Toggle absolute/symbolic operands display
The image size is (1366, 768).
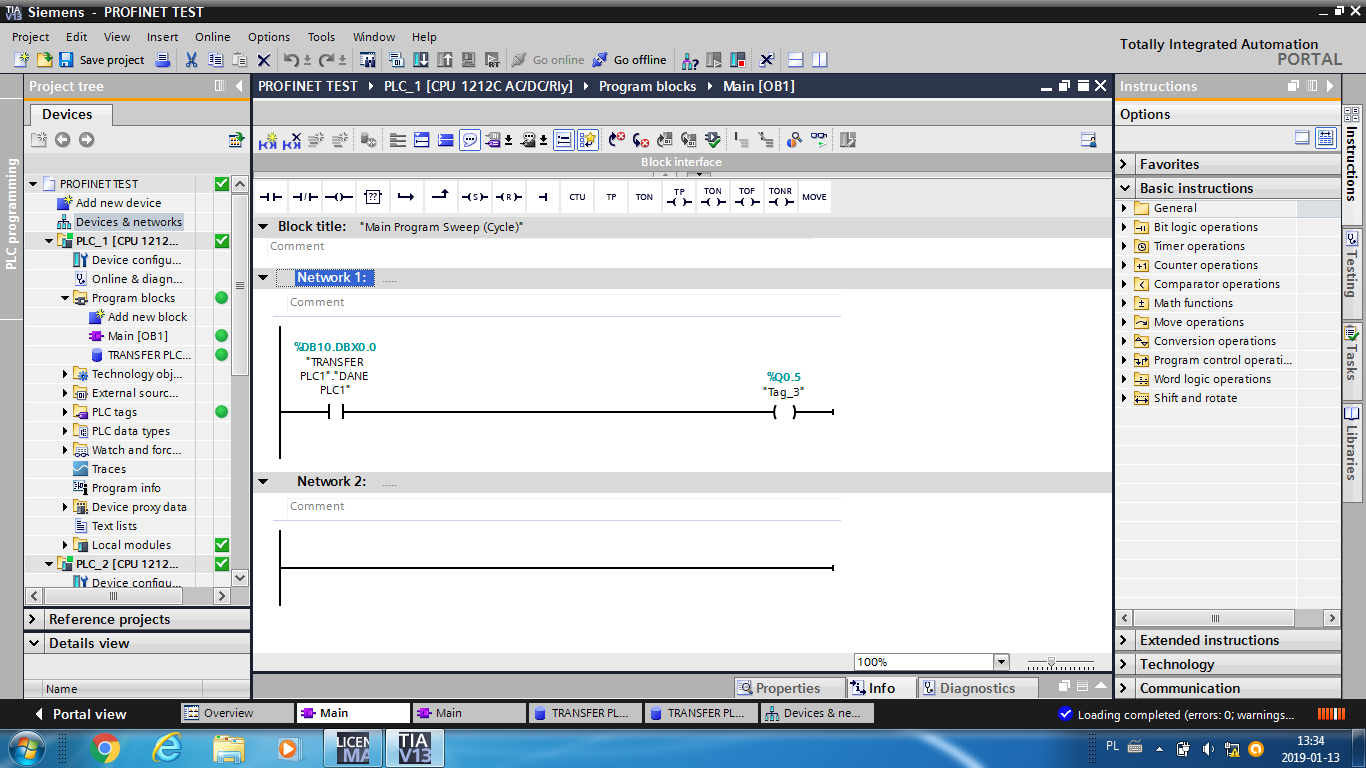494,141
